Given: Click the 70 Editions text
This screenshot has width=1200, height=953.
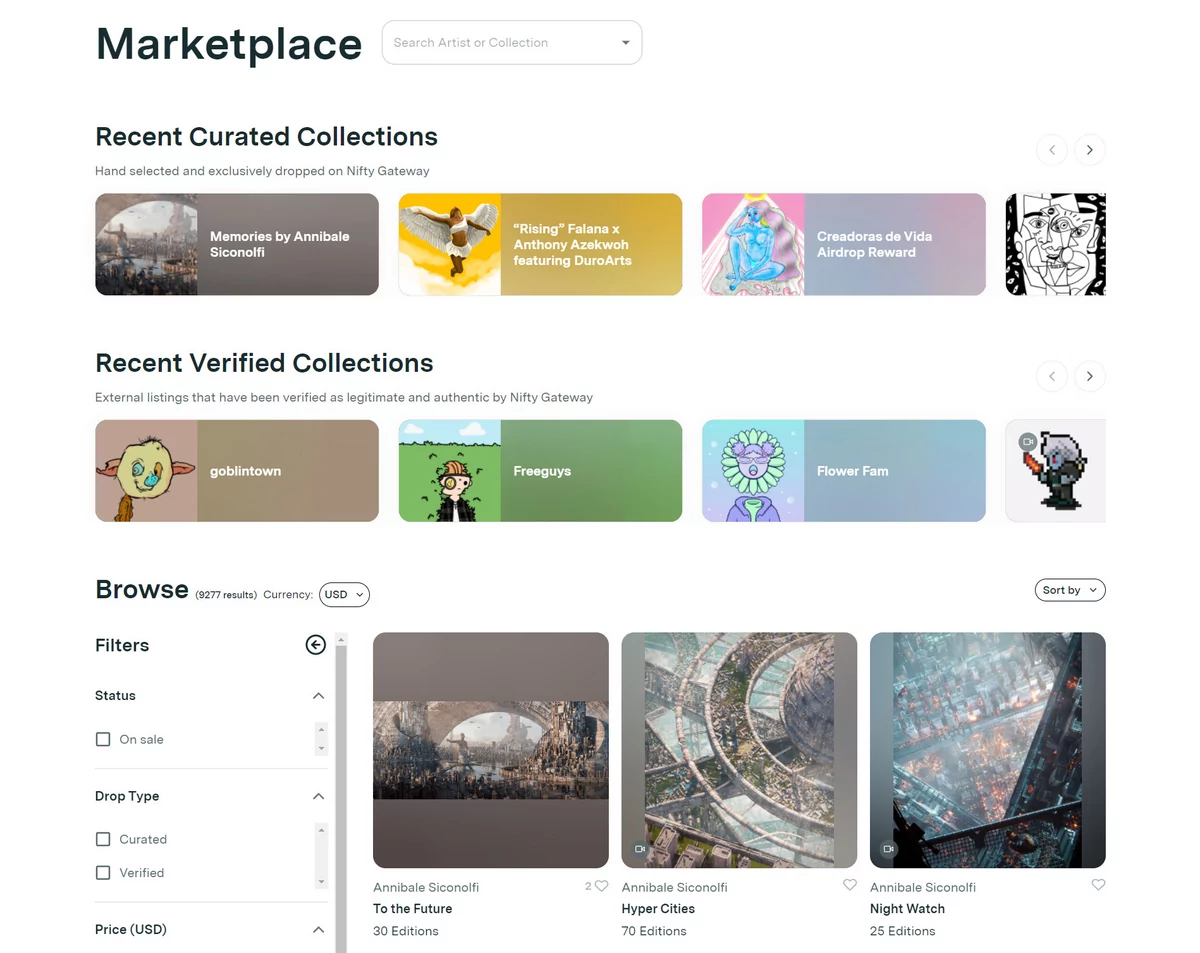Looking at the screenshot, I should tap(654, 931).
